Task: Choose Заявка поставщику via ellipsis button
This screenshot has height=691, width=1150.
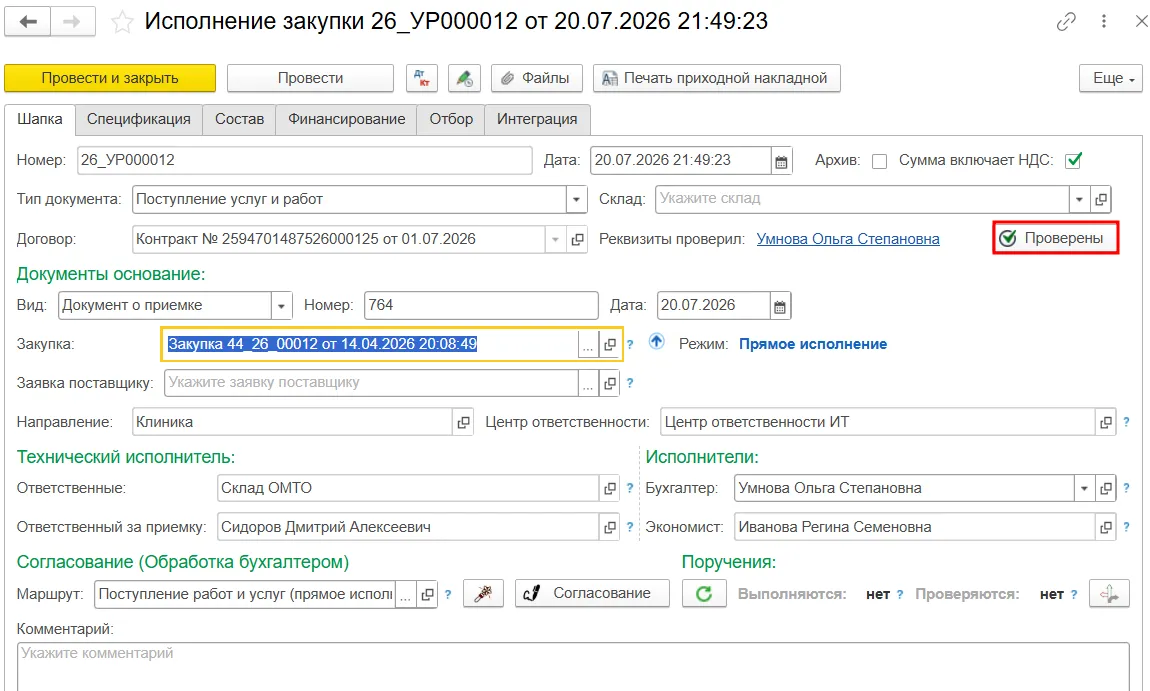Action: (x=587, y=383)
